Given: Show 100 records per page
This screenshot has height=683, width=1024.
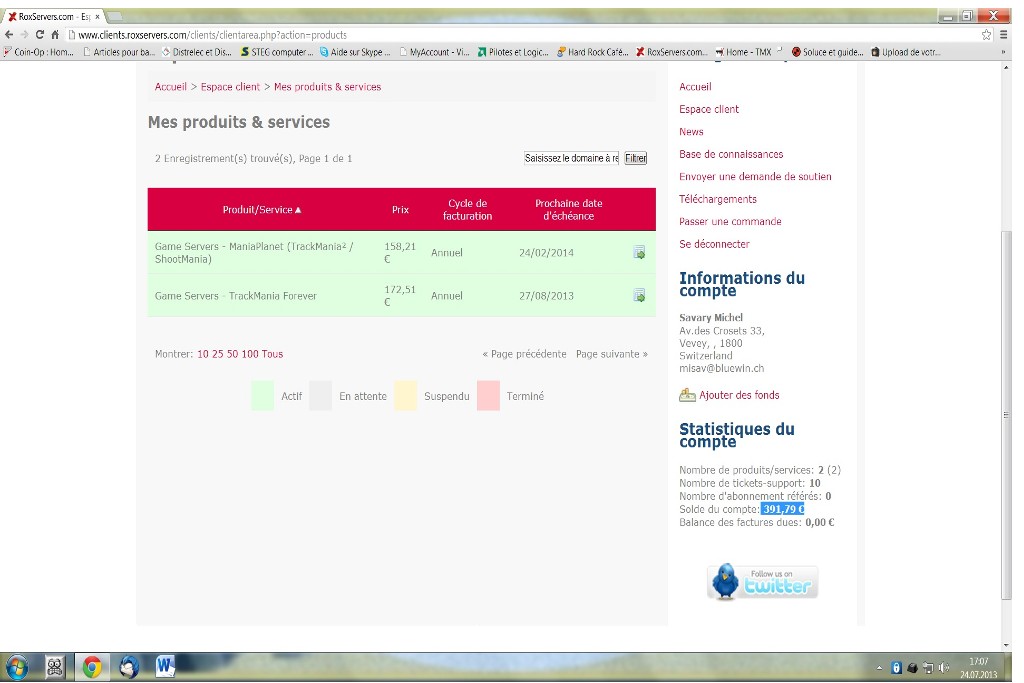Looking at the screenshot, I should (x=249, y=354).
